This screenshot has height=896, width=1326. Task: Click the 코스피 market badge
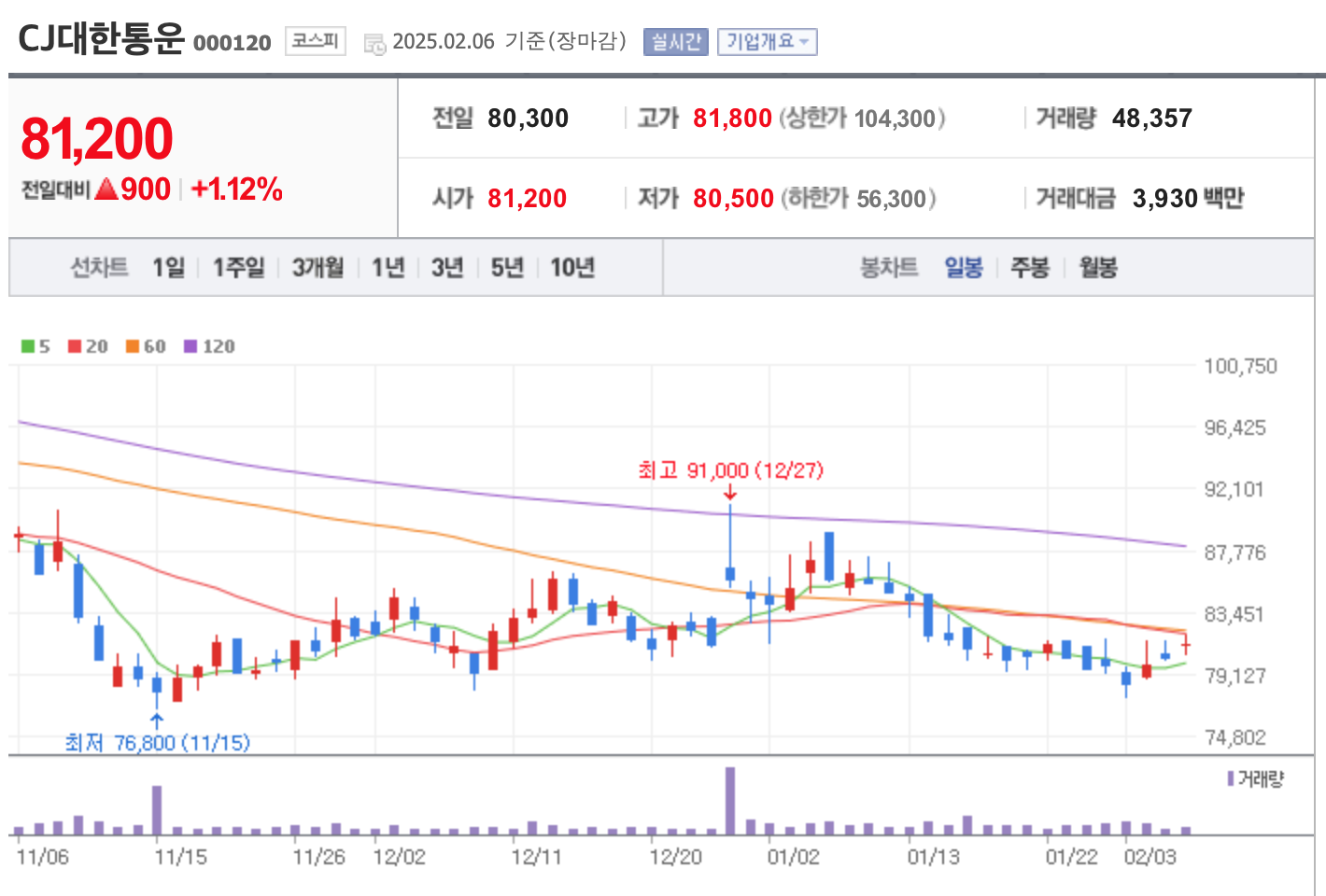point(315,41)
